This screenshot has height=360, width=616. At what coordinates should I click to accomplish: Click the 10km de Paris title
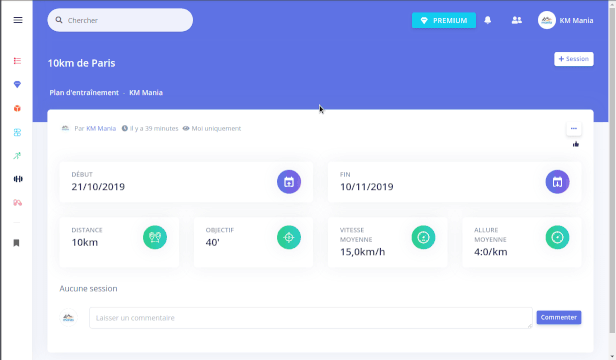pos(81,63)
